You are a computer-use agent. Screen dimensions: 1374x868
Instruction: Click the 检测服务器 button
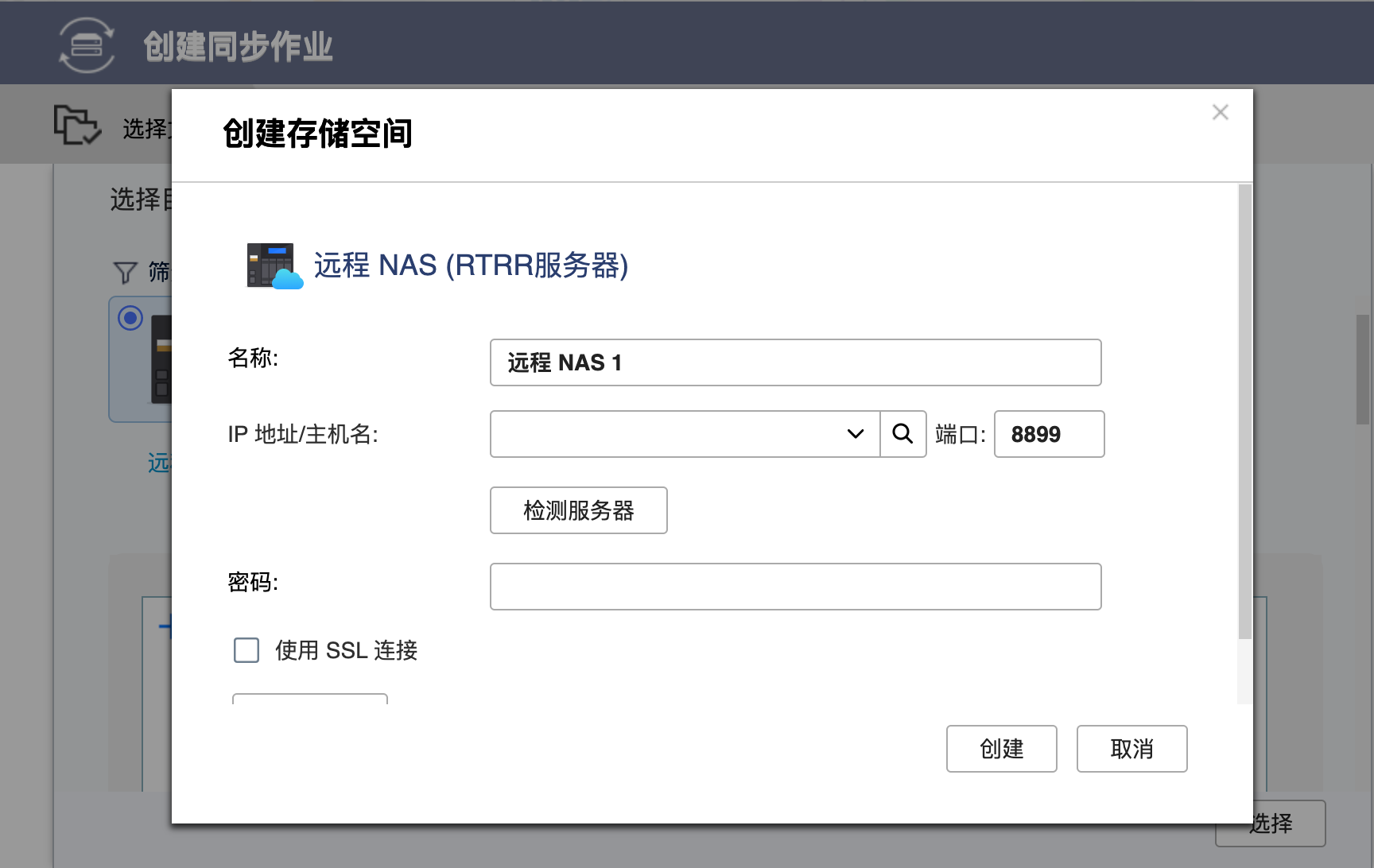coord(578,510)
